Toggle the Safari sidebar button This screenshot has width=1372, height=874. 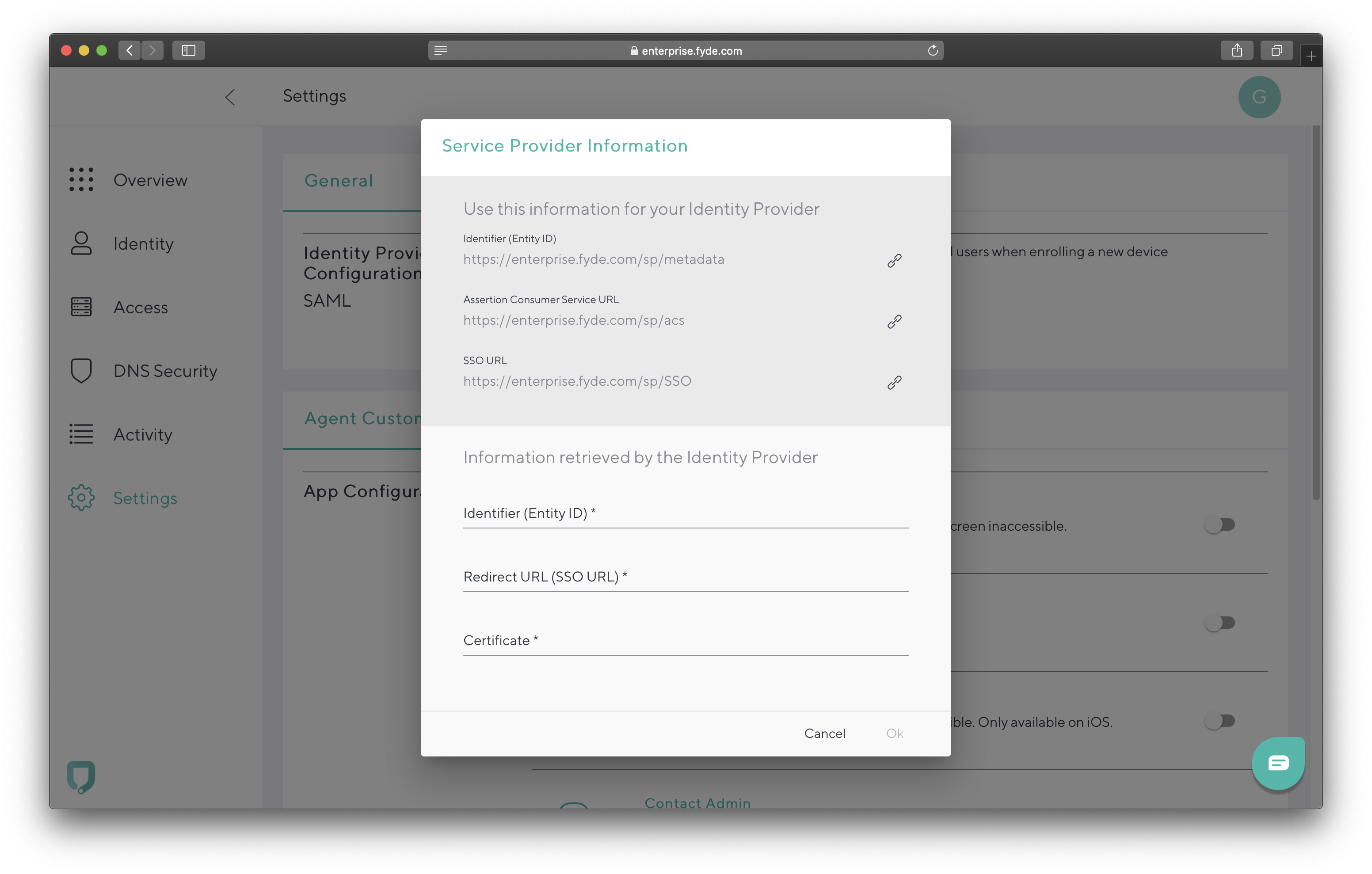189,51
